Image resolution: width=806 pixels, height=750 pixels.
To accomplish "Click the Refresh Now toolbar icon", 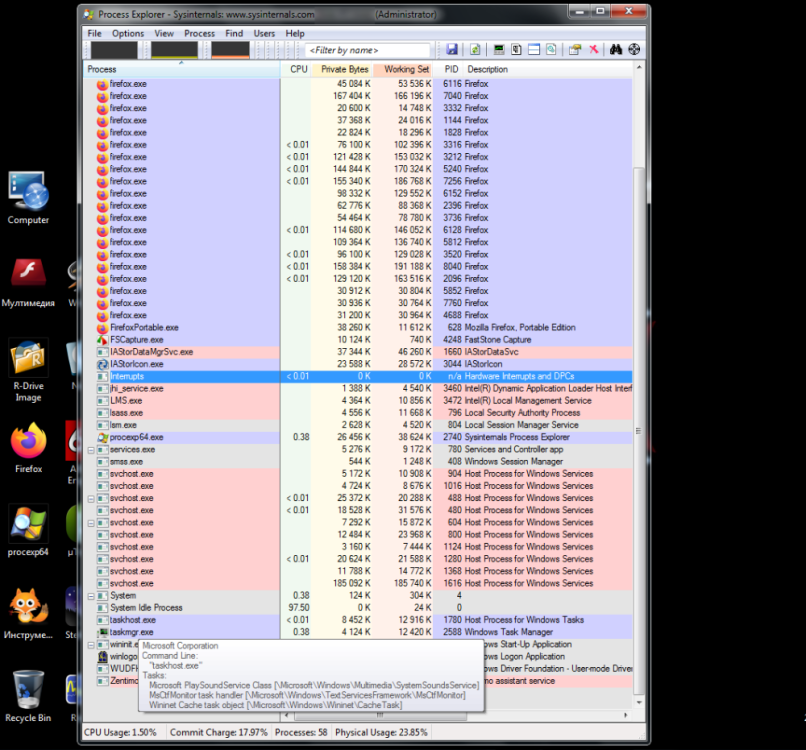I will click(474, 49).
